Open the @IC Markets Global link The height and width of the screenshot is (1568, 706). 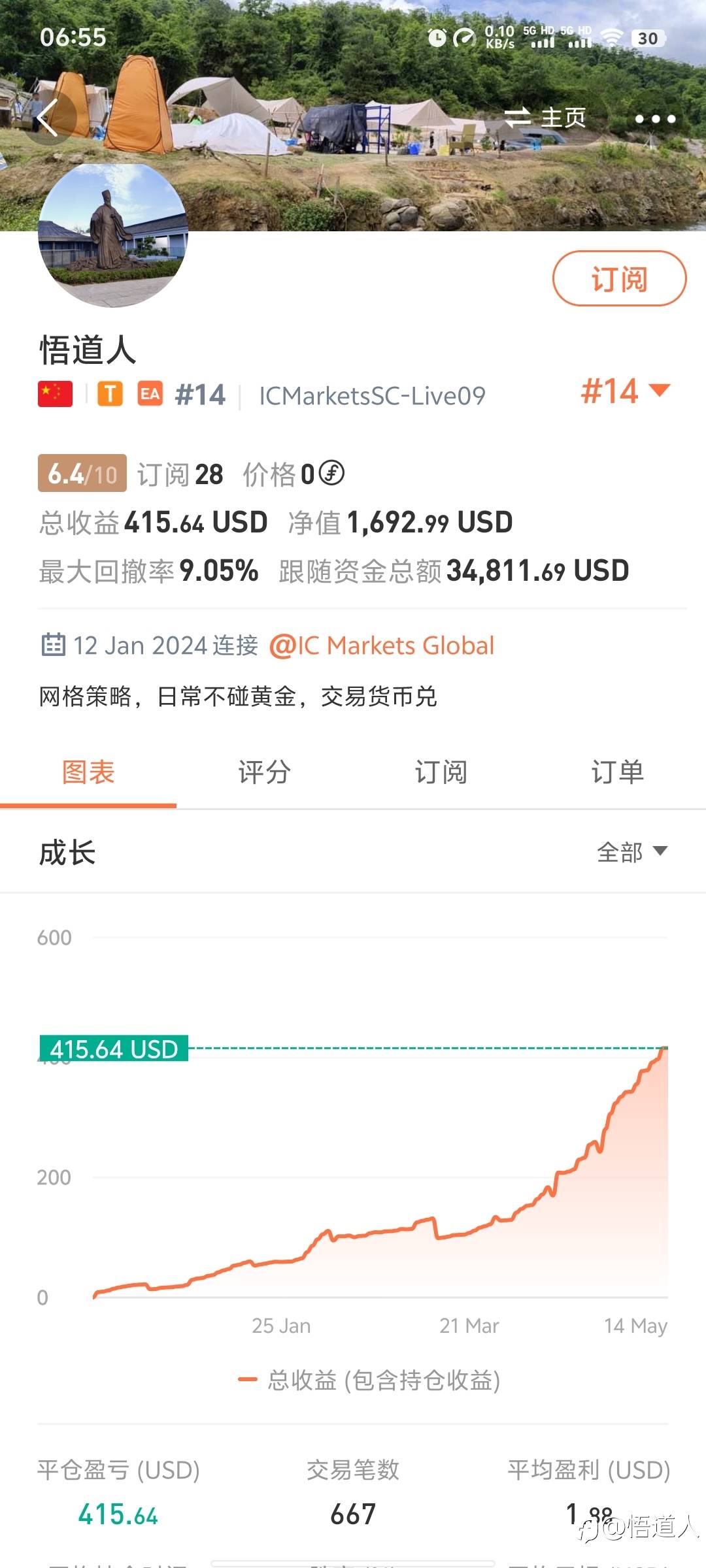[x=382, y=645]
